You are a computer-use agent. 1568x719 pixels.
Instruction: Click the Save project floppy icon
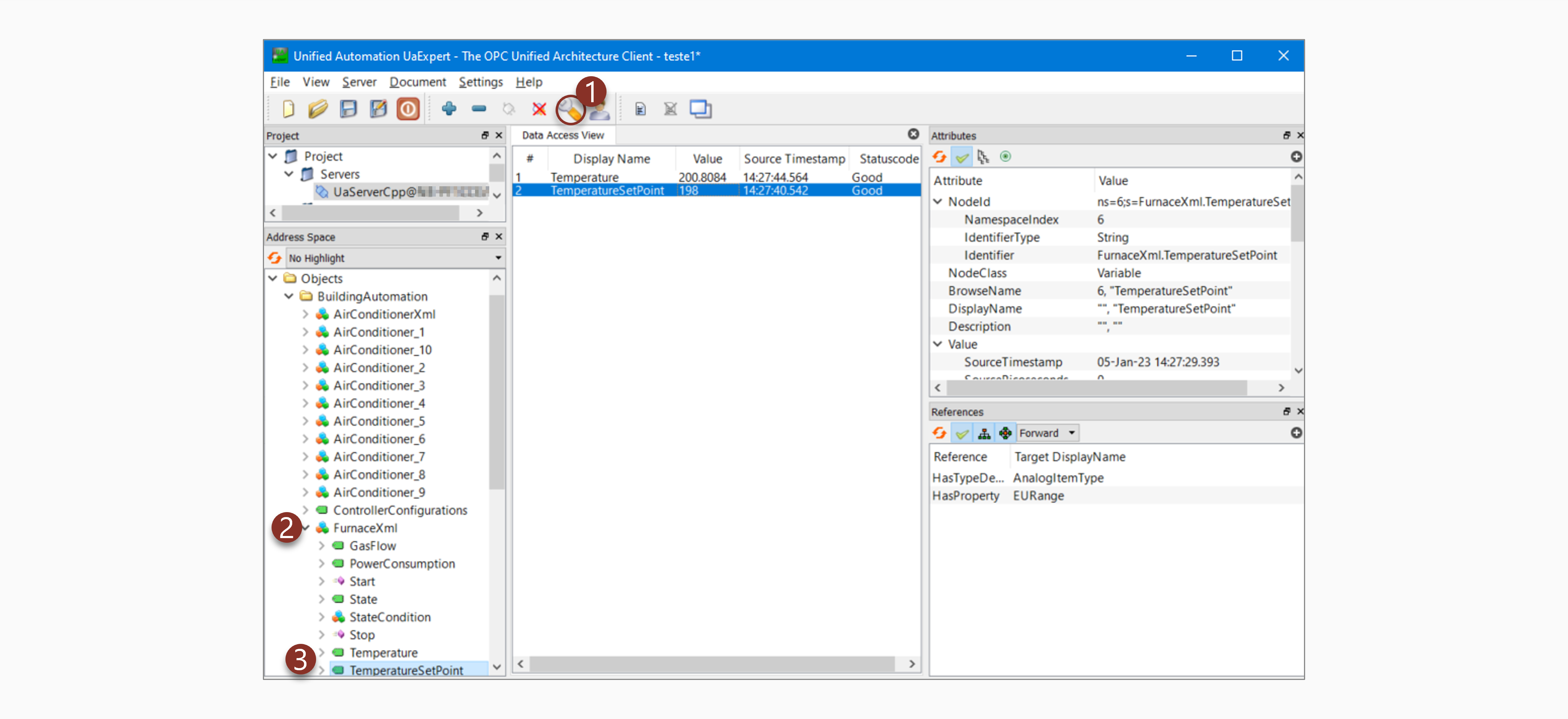(x=348, y=109)
